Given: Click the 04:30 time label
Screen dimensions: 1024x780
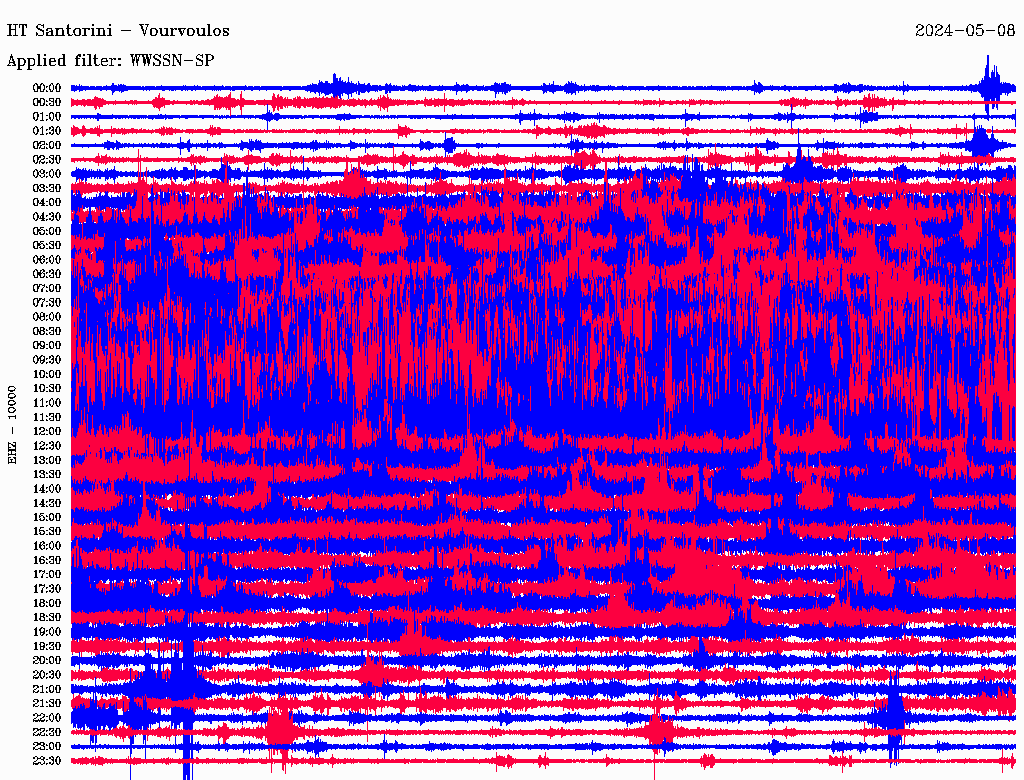Looking at the screenshot, I should click(x=47, y=217).
